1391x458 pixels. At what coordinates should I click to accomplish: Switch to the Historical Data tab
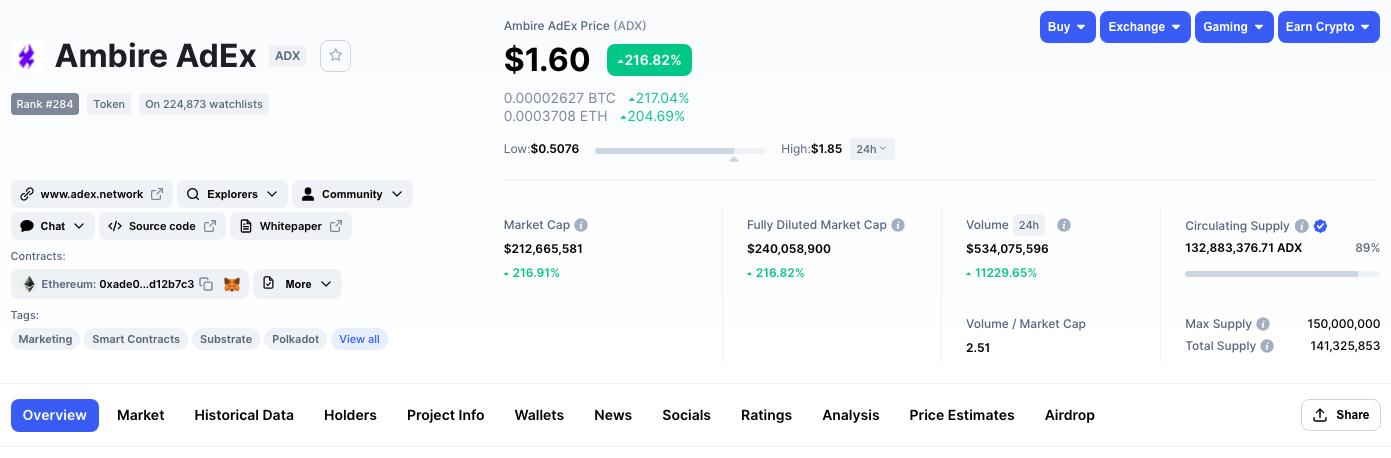click(244, 415)
